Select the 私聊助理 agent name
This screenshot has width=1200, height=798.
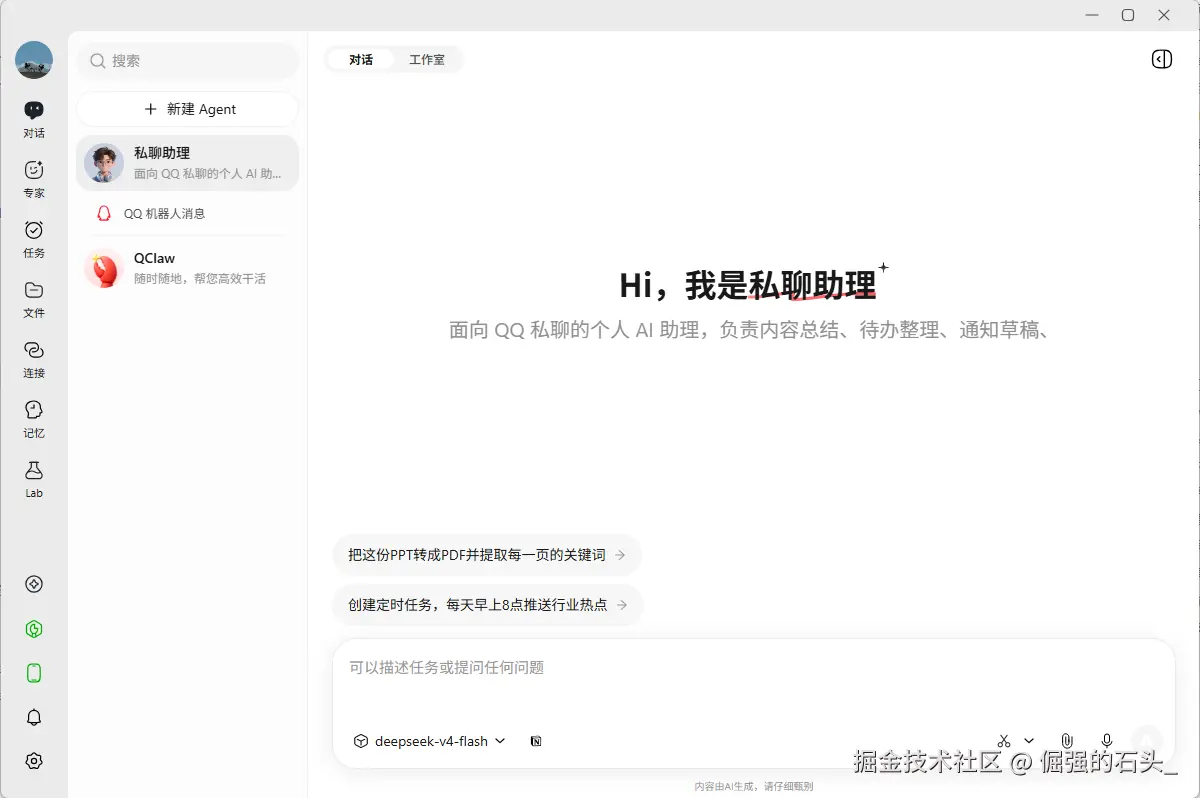tap(162, 153)
